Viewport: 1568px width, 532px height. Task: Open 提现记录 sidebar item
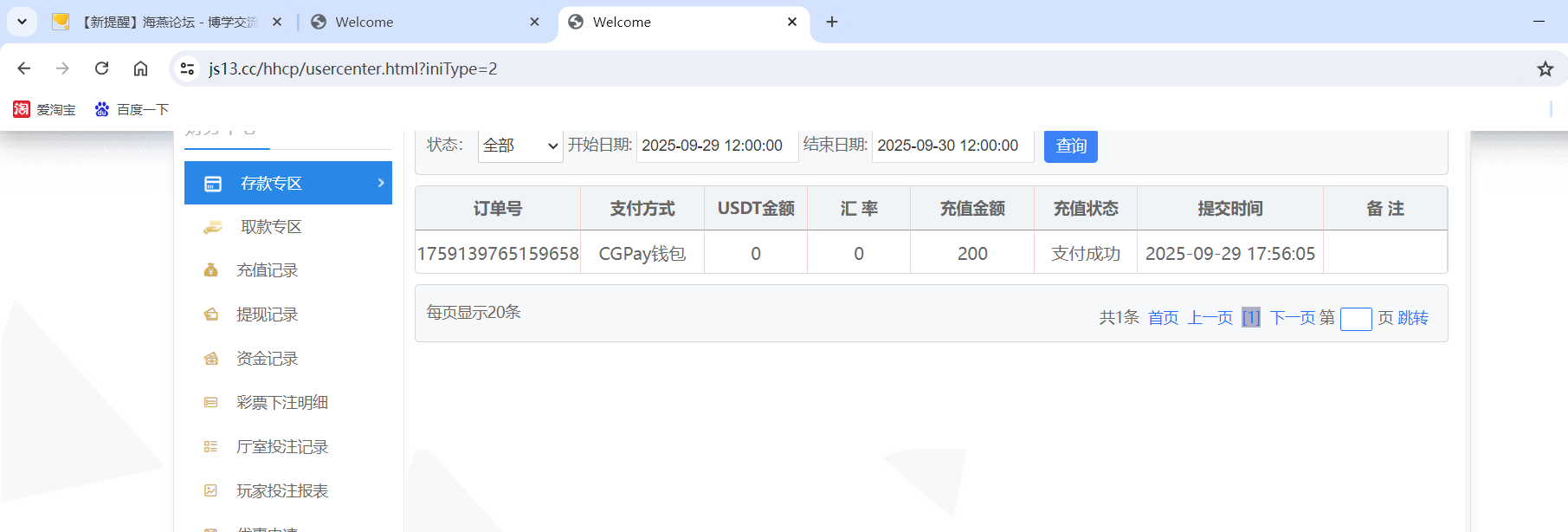click(x=288, y=315)
